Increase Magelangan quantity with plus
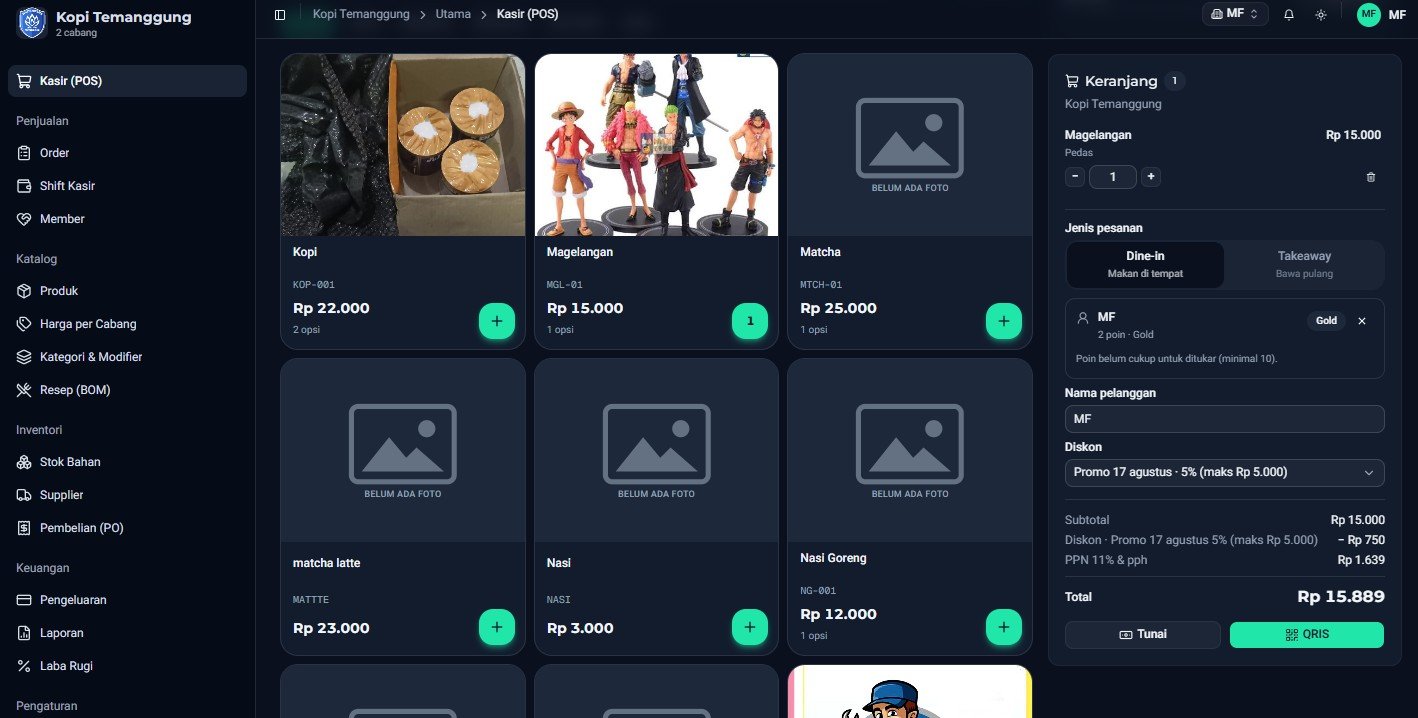Image resolution: width=1418 pixels, height=718 pixels. click(x=1151, y=177)
